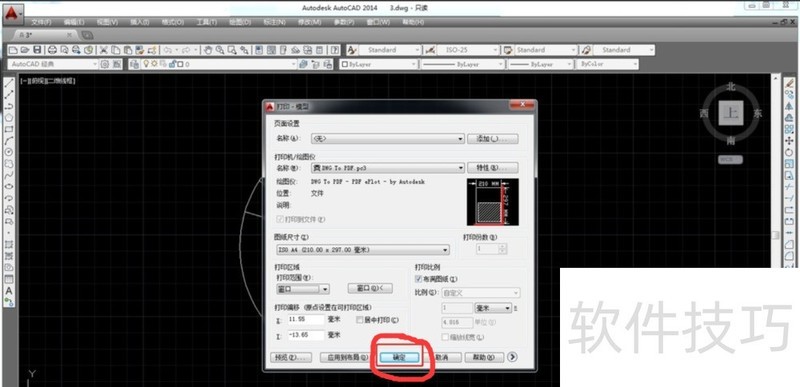Image resolution: width=800 pixels, height=387 pixels.
Task: Click the Y offset field showing -13.65
Action: click(305, 336)
